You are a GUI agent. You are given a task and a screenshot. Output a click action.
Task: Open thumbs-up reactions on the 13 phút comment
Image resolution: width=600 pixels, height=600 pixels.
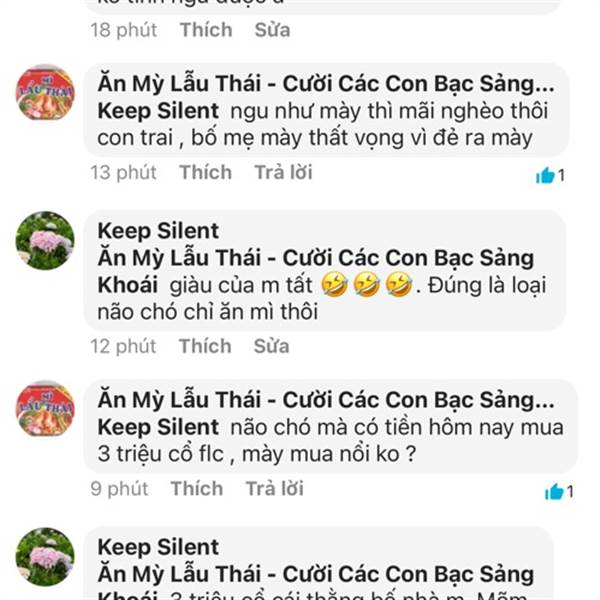click(x=550, y=176)
